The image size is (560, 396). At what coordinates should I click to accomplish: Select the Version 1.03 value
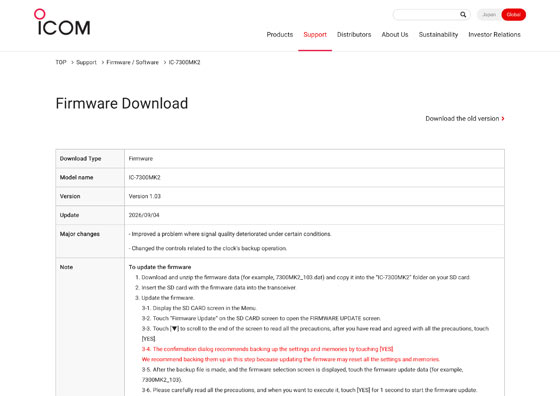coord(145,196)
